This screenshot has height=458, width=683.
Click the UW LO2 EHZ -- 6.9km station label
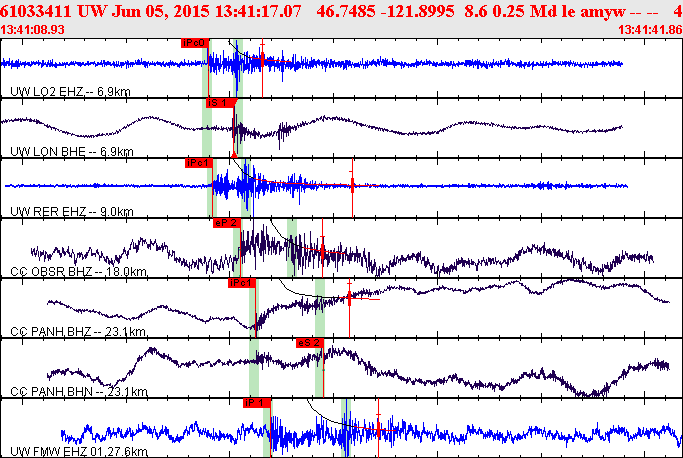(70, 92)
